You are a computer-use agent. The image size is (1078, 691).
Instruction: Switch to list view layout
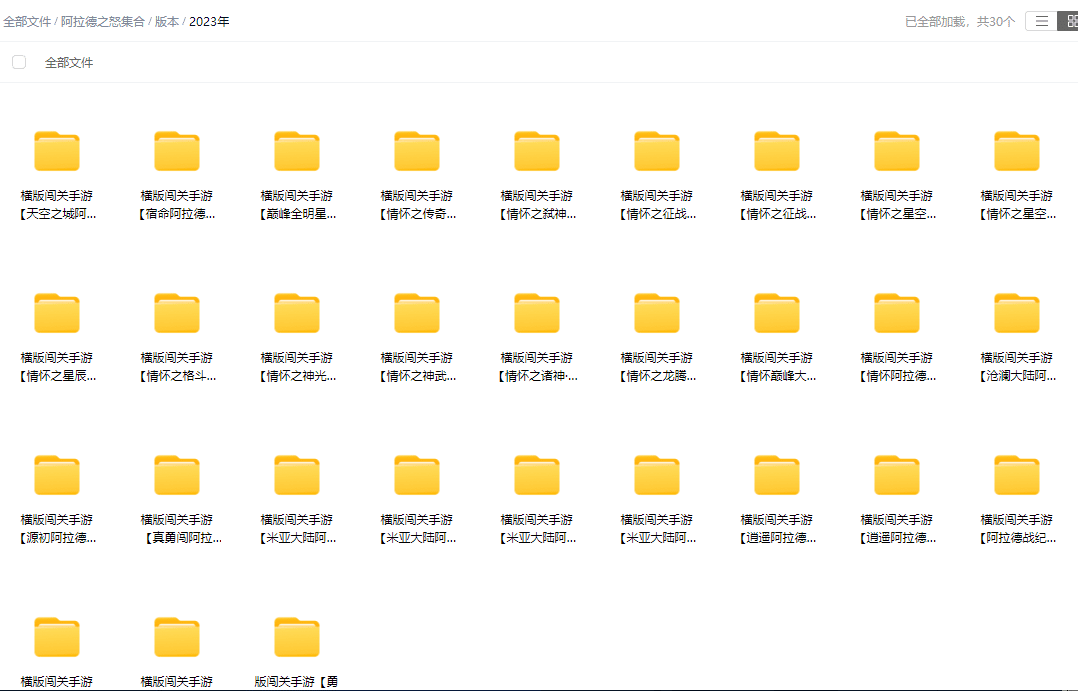(1041, 21)
